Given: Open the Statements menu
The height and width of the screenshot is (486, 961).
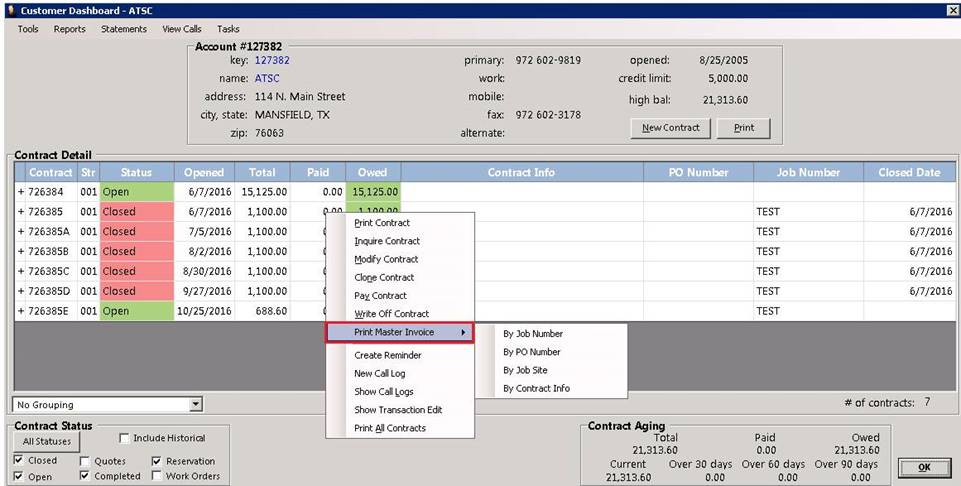Looking at the screenshot, I should point(123,29).
